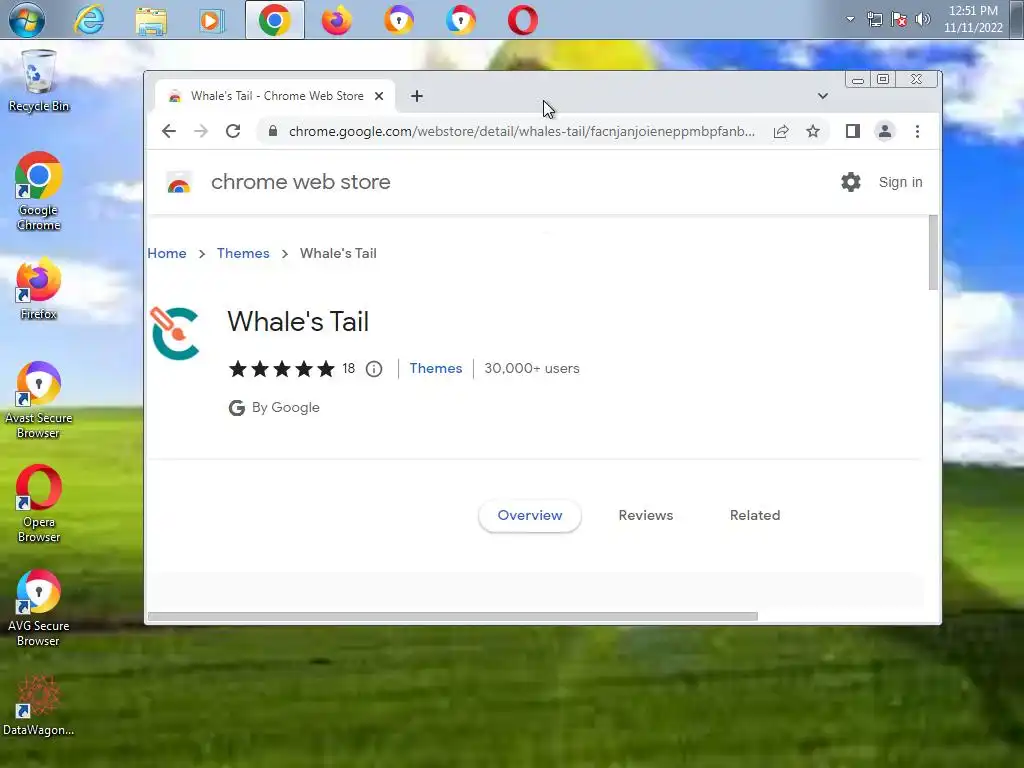The height and width of the screenshot is (768, 1024).
Task: Click the By Google publisher text
Action: click(x=285, y=408)
